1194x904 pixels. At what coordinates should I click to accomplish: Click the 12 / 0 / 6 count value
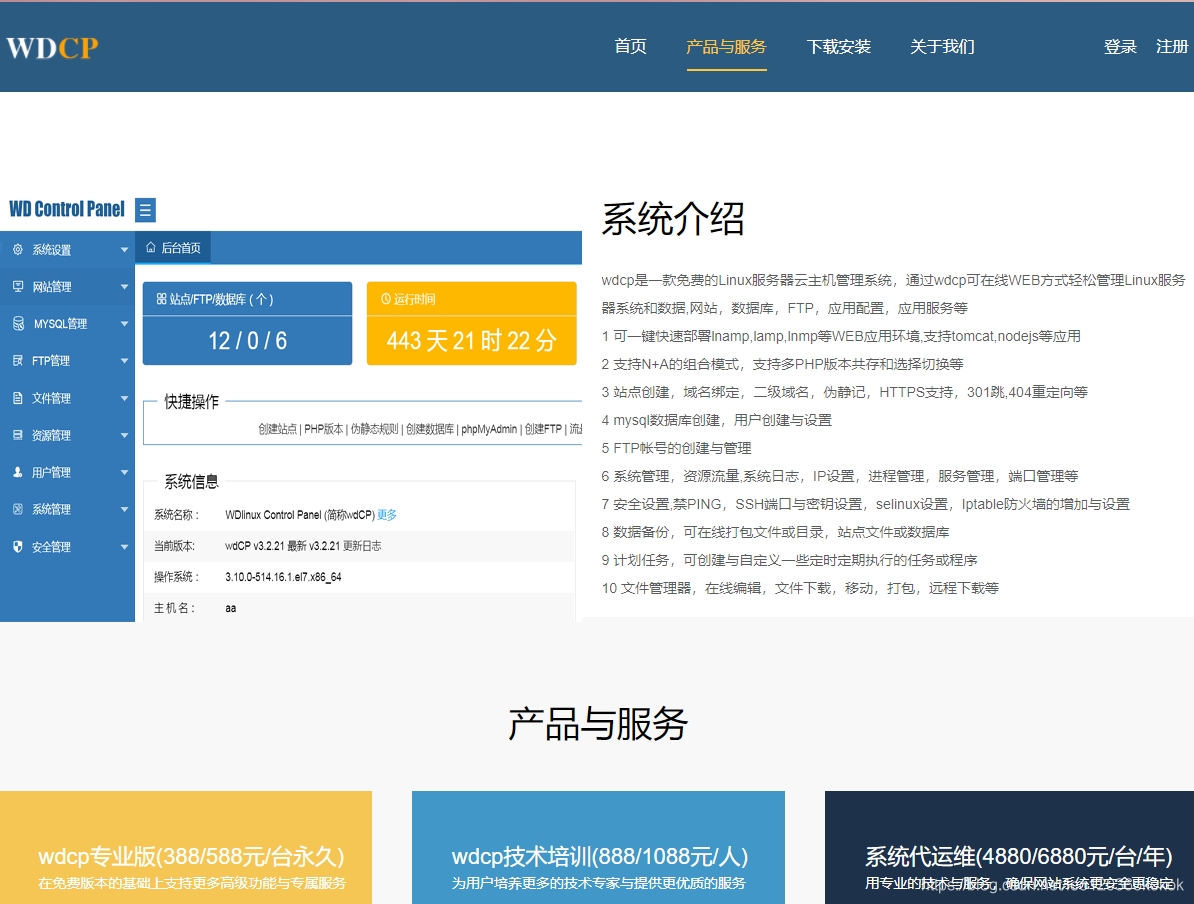(247, 340)
